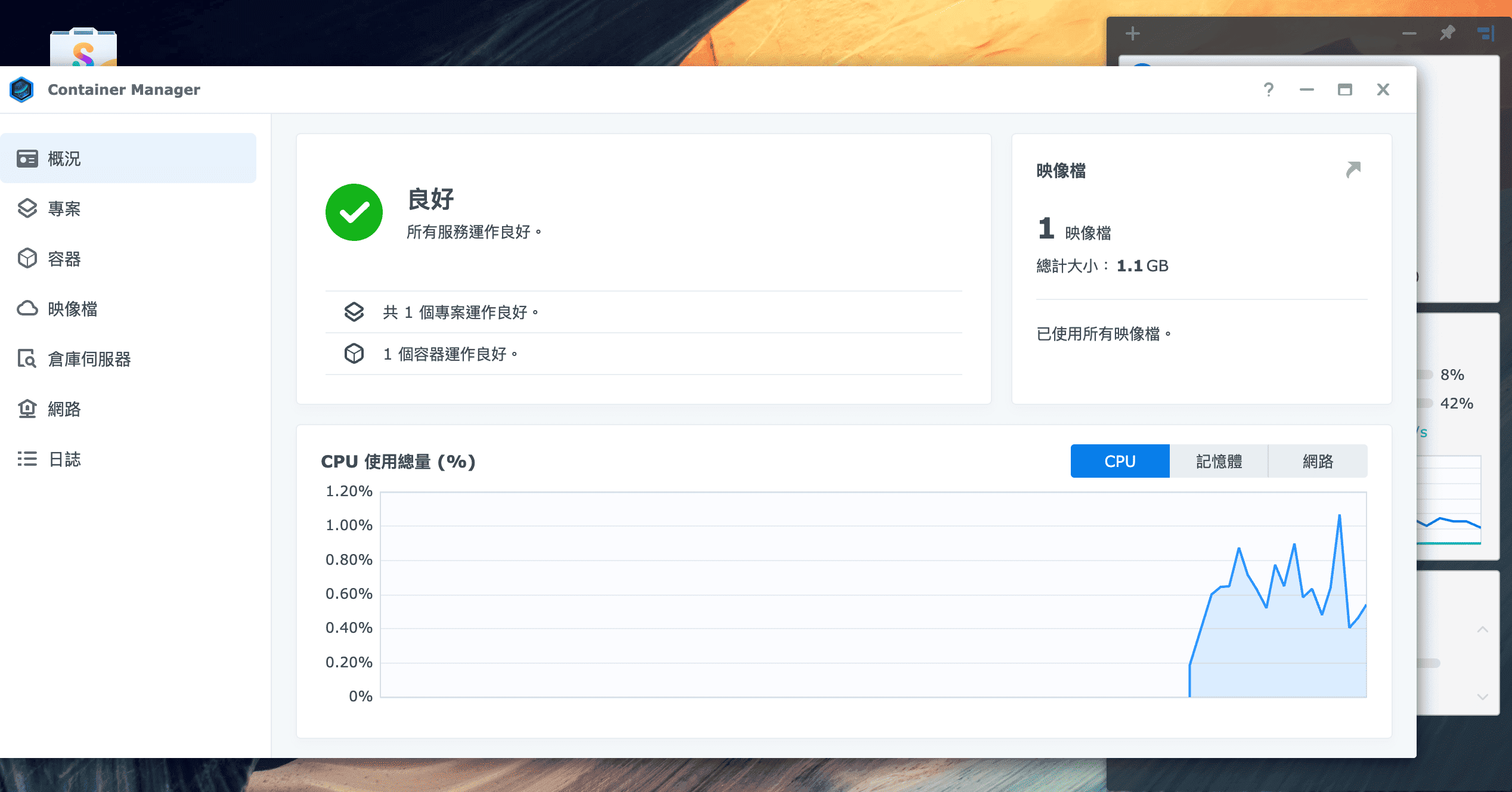
Task: Pin the widget panel with pin icon
Action: pos(1447,33)
